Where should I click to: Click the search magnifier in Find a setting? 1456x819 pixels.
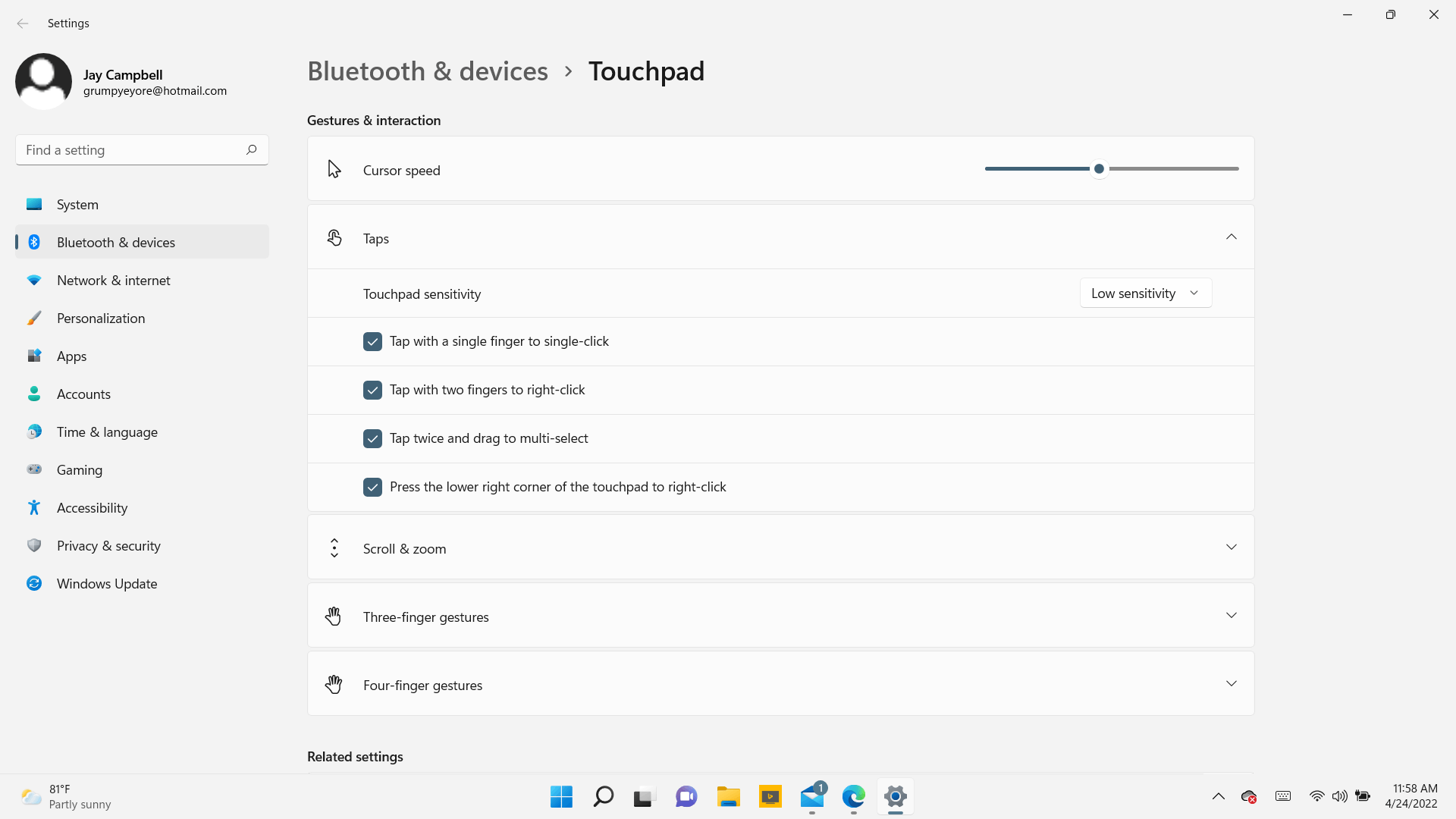(251, 150)
